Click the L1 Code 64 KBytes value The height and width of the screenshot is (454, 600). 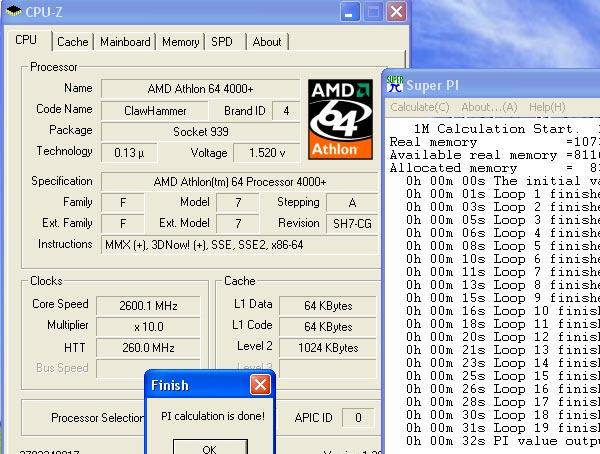(328, 327)
